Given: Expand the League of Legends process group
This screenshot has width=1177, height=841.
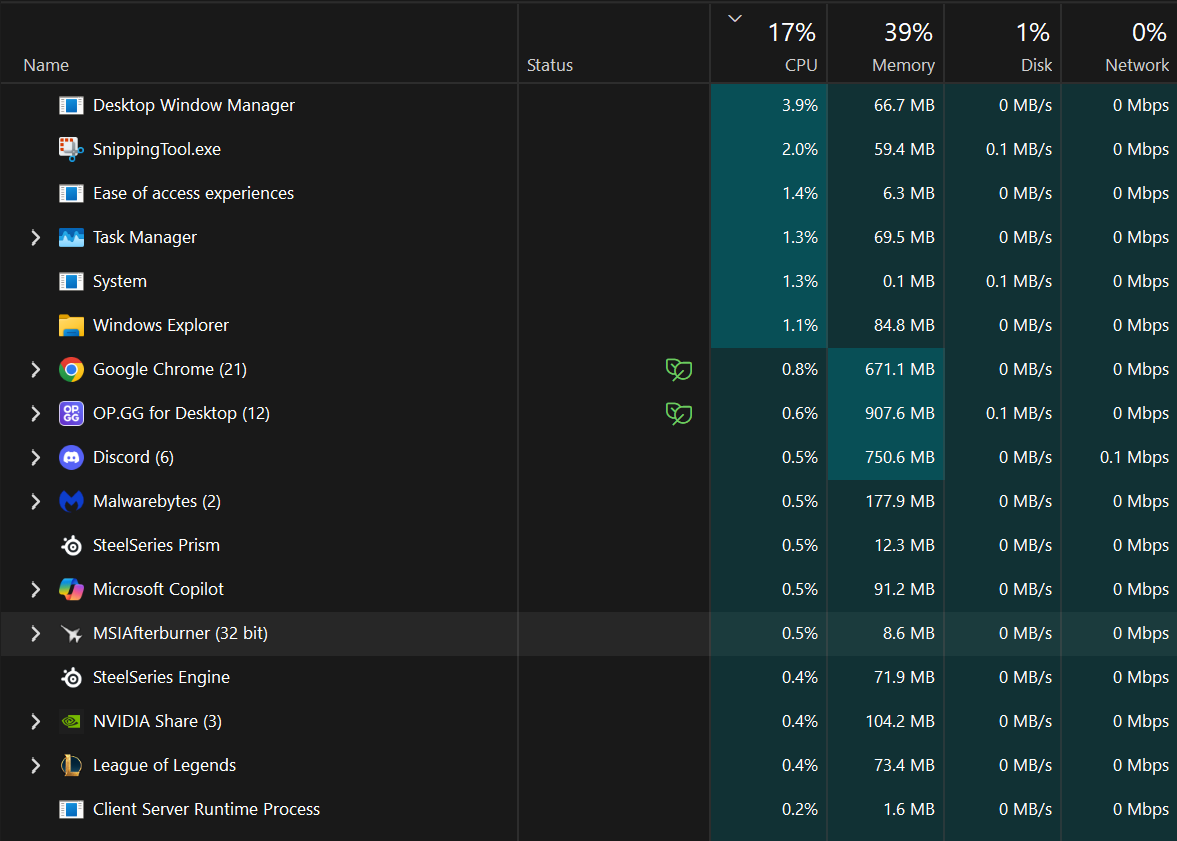Looking at the screenshot, I should (x=35, y=765).
